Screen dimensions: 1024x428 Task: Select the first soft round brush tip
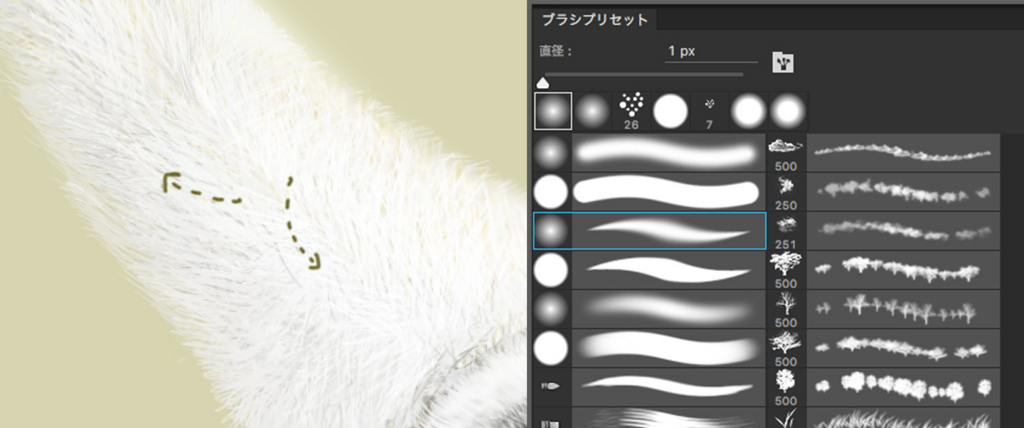coord(553,111)
